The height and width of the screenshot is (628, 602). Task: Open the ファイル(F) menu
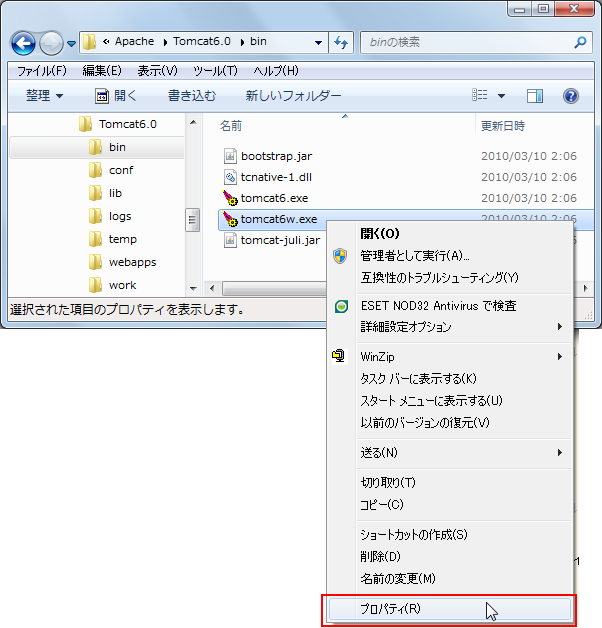pyautogui.click(x=41, y=71)
